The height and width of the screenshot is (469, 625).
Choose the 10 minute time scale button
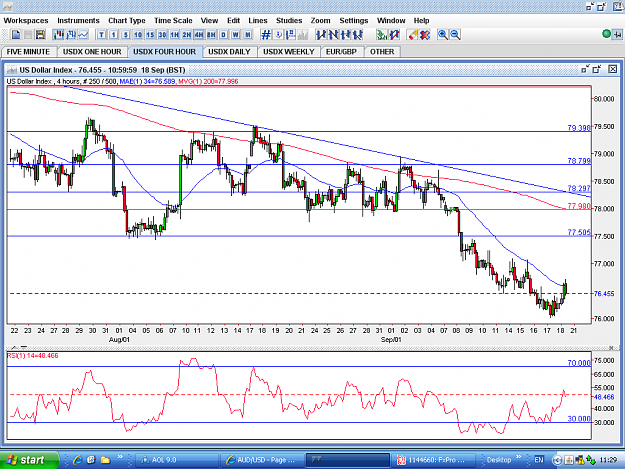click(138, 35)
